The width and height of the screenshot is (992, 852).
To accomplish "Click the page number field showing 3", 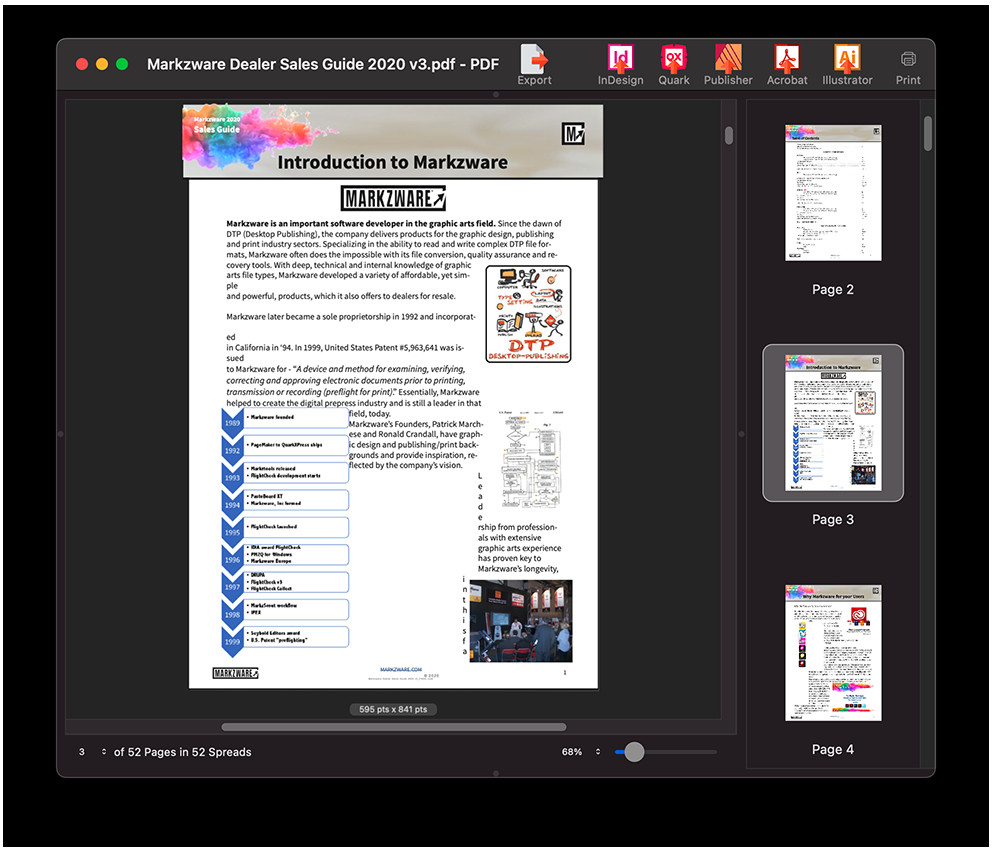I will pyautogui.click(x=82, y=752).
